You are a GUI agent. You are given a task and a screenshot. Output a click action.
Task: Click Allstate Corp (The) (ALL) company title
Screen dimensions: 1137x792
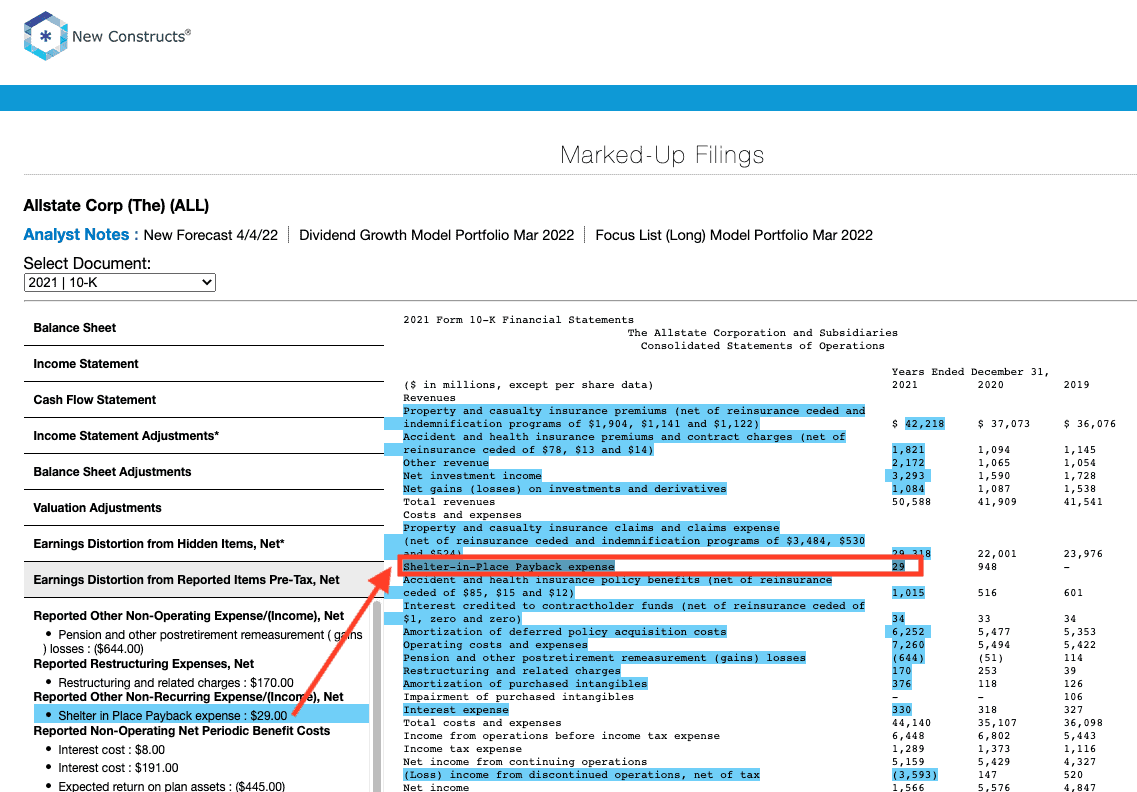[x=116, y=206]
